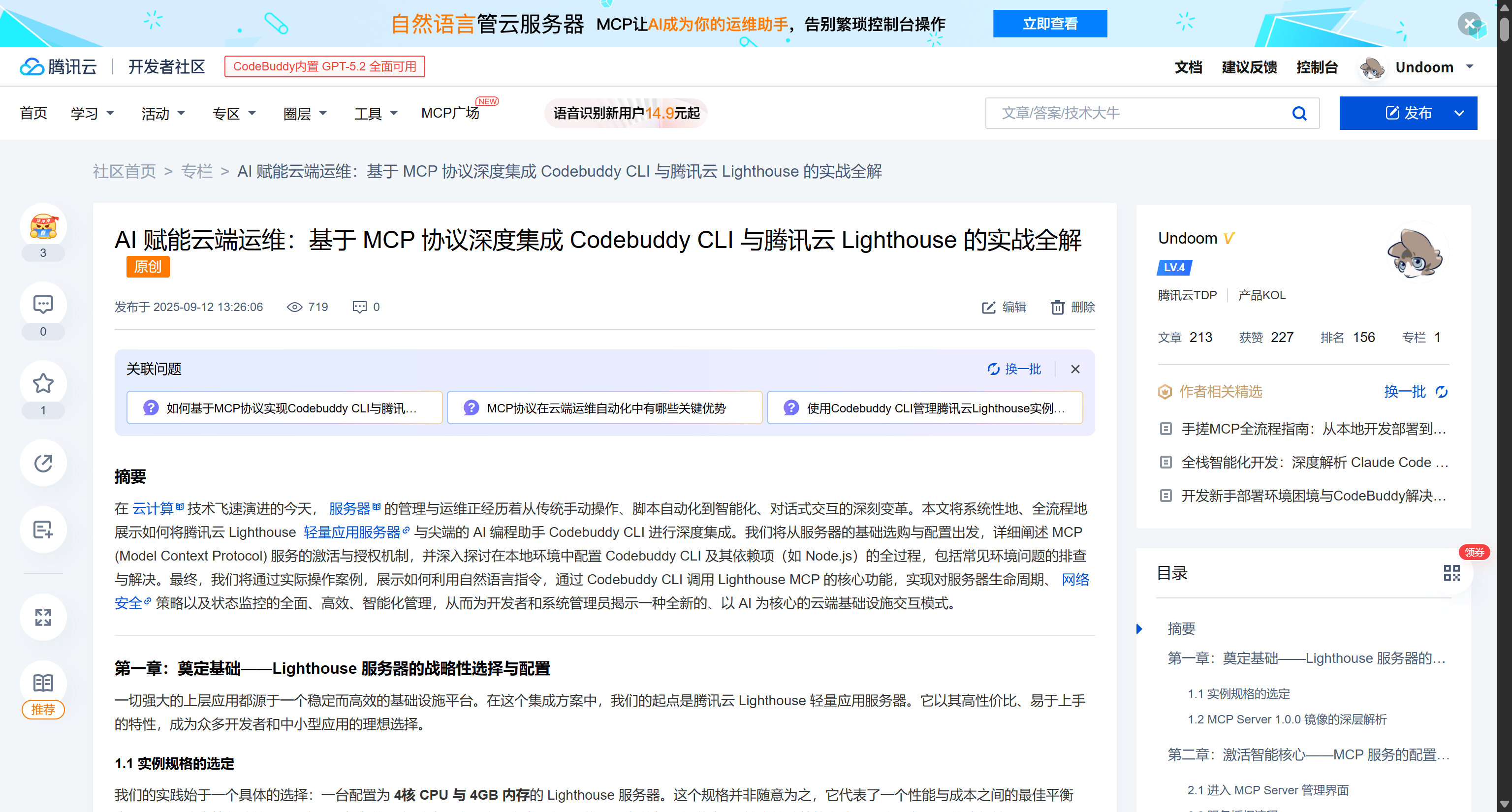Open the recommended reading book icon
The width and height of the screenshot is (1512, 812).
[x=43, y=683]
